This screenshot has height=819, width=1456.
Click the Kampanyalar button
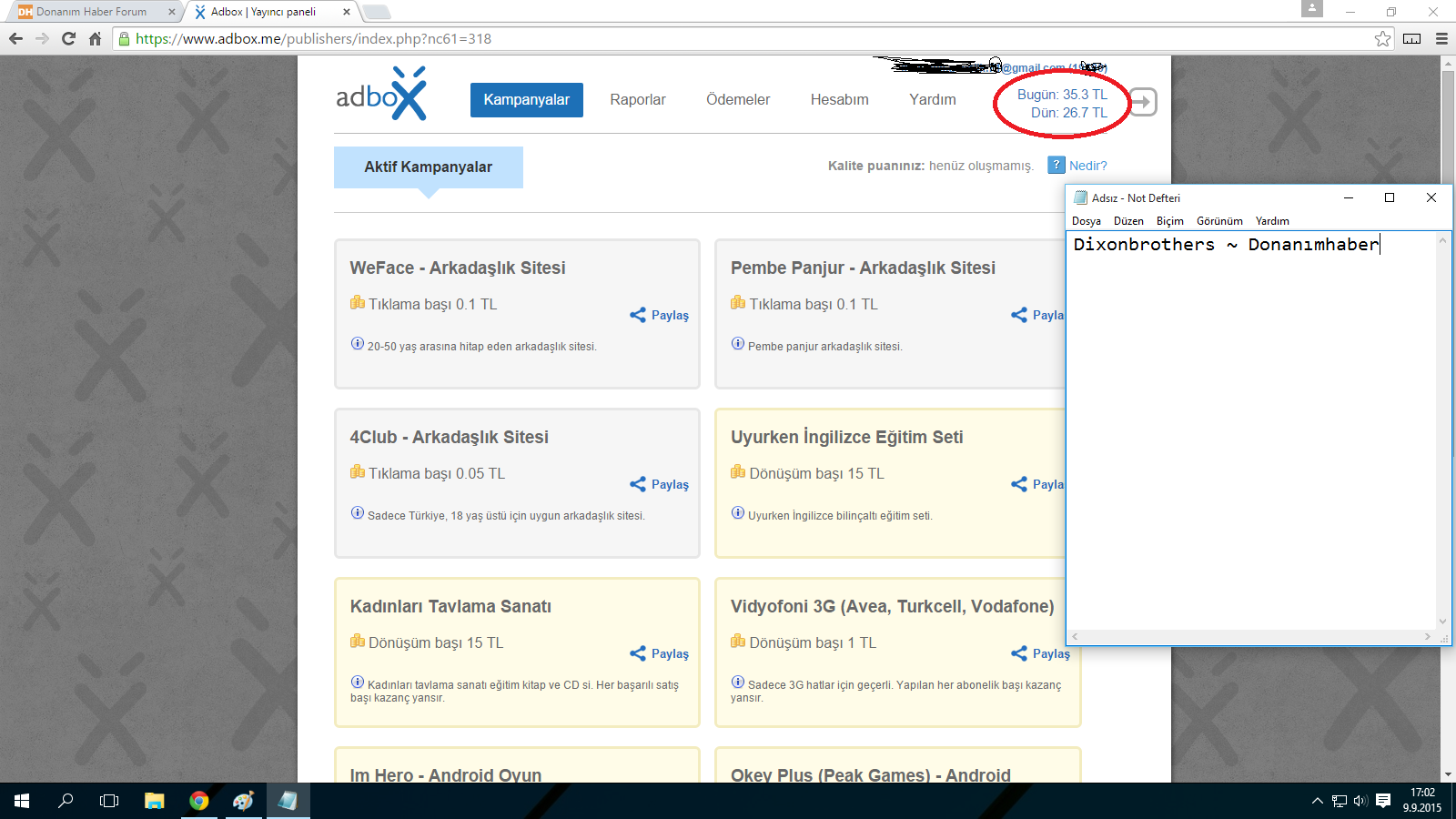click(526, 100)
